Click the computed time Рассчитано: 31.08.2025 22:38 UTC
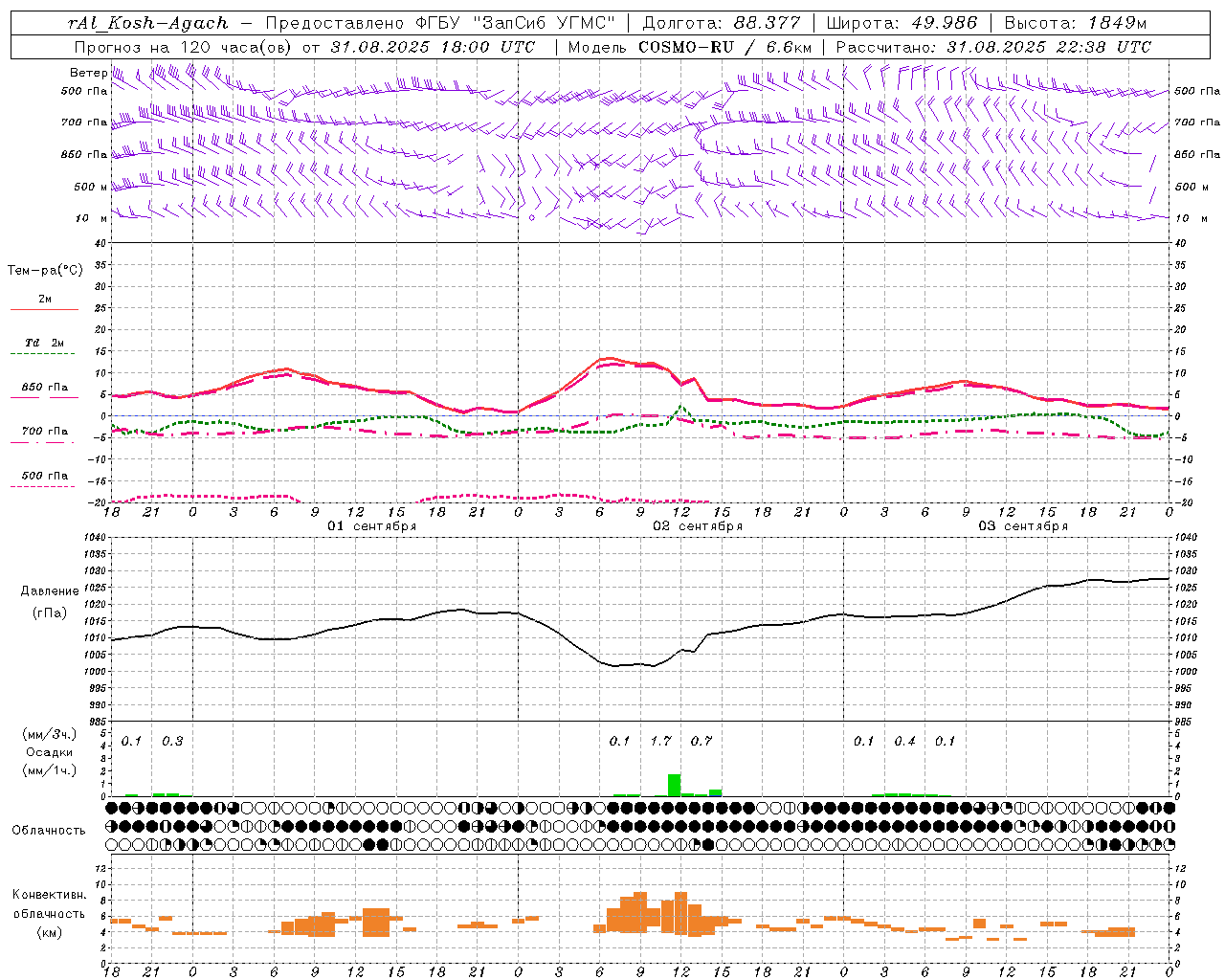 click(993, 47)
